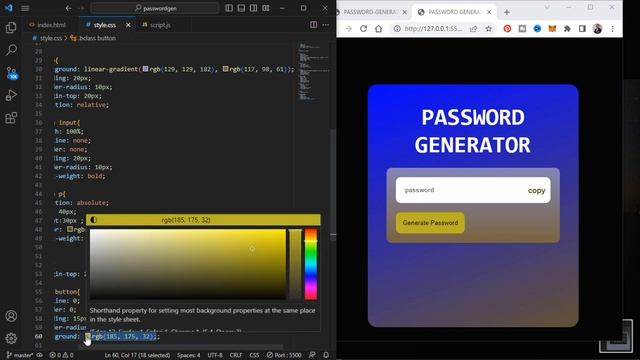This screenshot has width=640, height=360.
Task: Go forward in the browser
Action: pyautogui.click(x=348, y=29)
